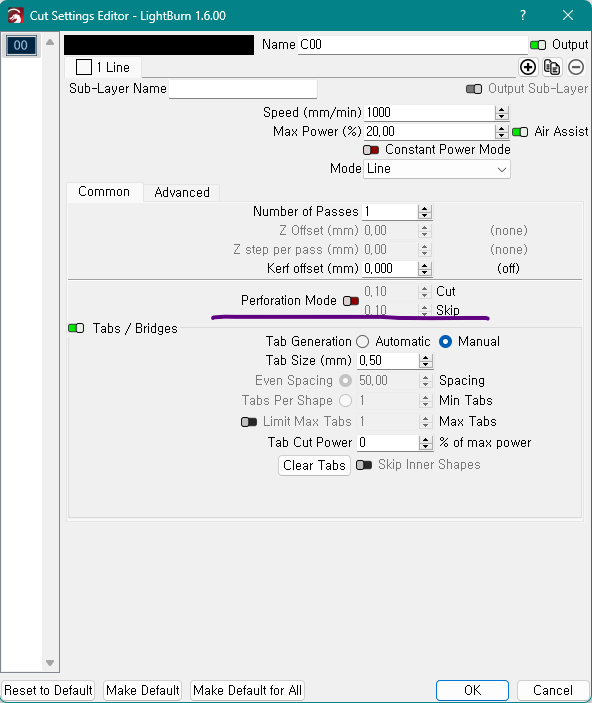592x703 pixels.
Task: Open the black layer color swatch
Action: click(159, 45)
